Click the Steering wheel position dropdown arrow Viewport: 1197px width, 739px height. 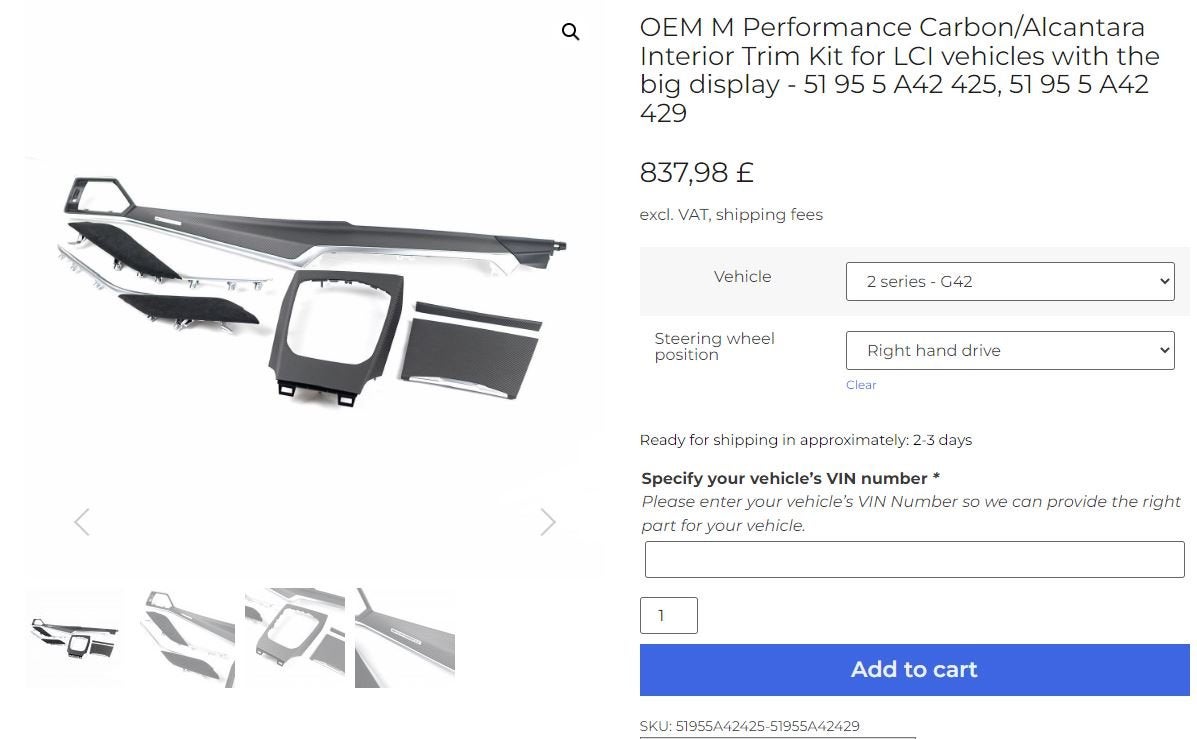[x=1164, y=350]
